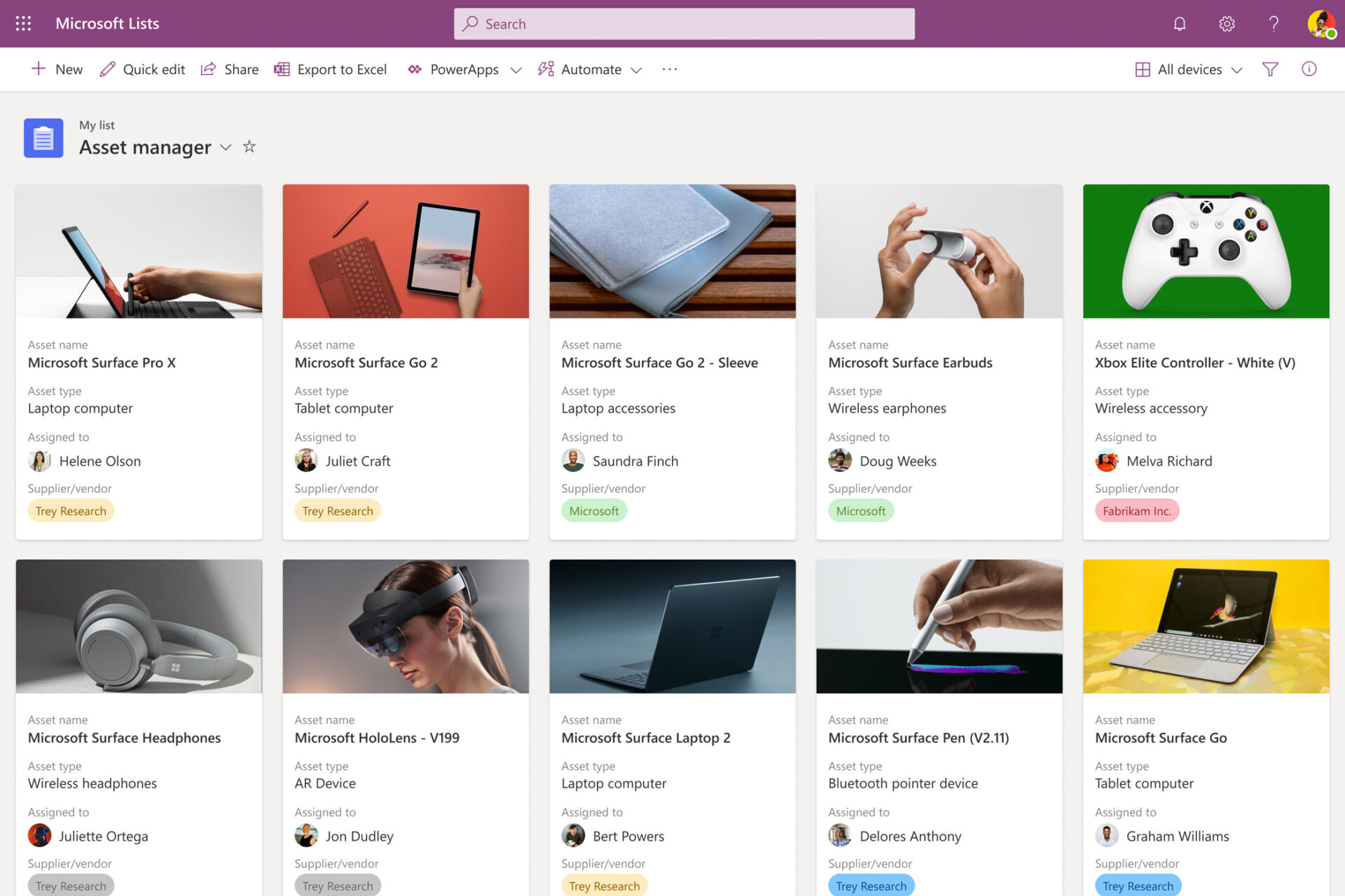Click Microsoft tag on Surface Earbuds card
1345x896 pixels.
tap(861, 511)
